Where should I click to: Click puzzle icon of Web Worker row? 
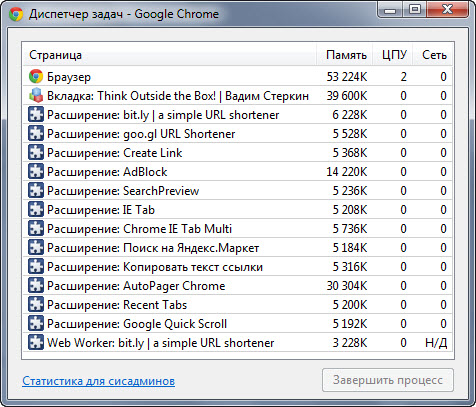36,343
